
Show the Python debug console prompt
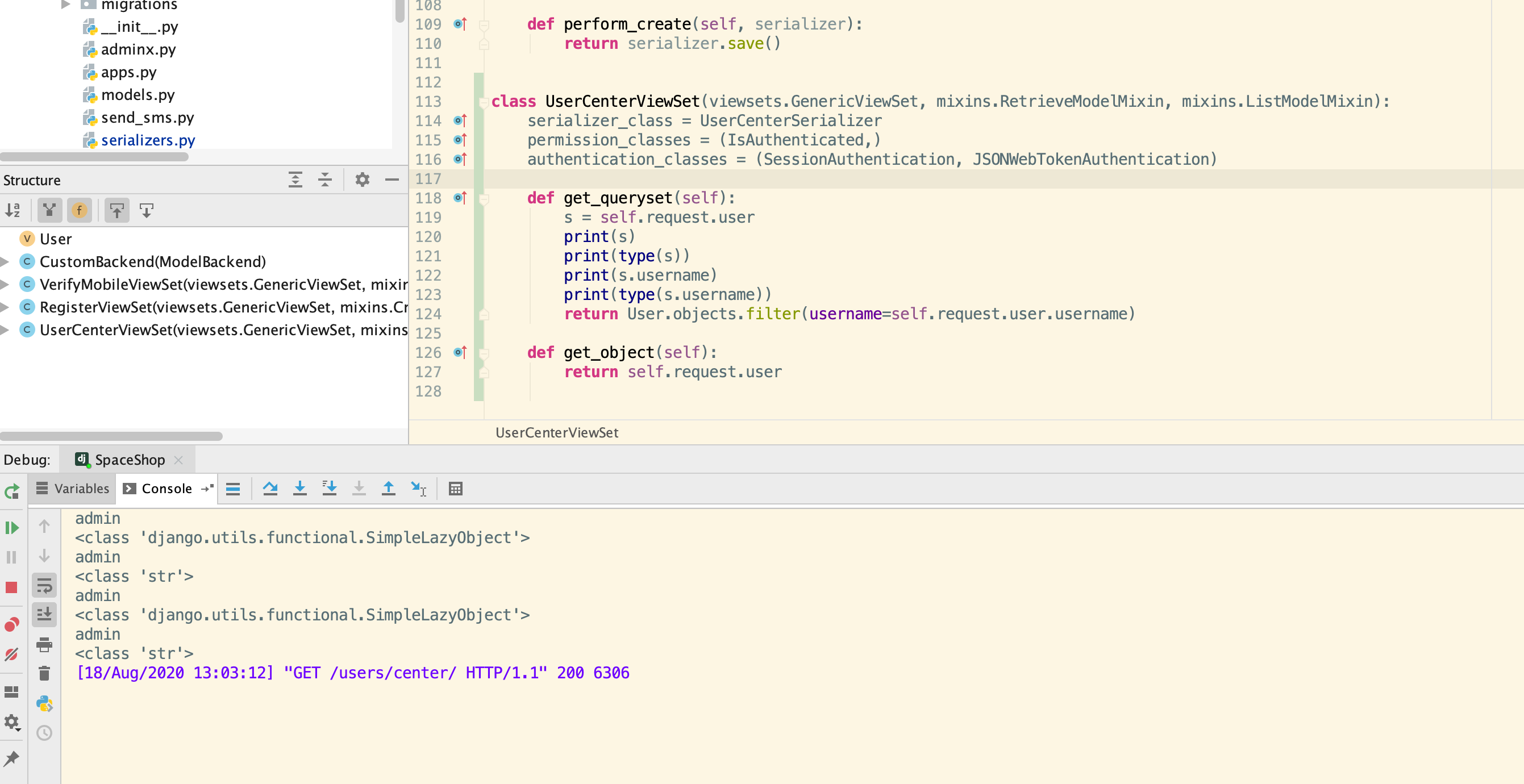coord(44,703)
